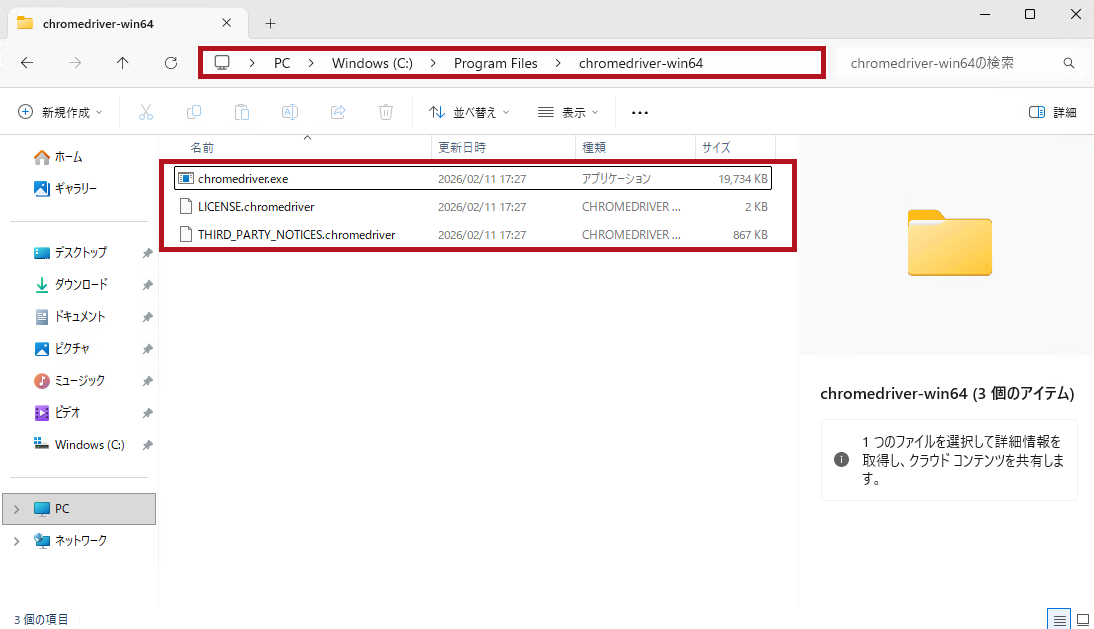This screenshot has width=1094, height=629.
Task: Open the 新規作成 new item dropdown
Action: pyautogui.click(x=60, y=112)
